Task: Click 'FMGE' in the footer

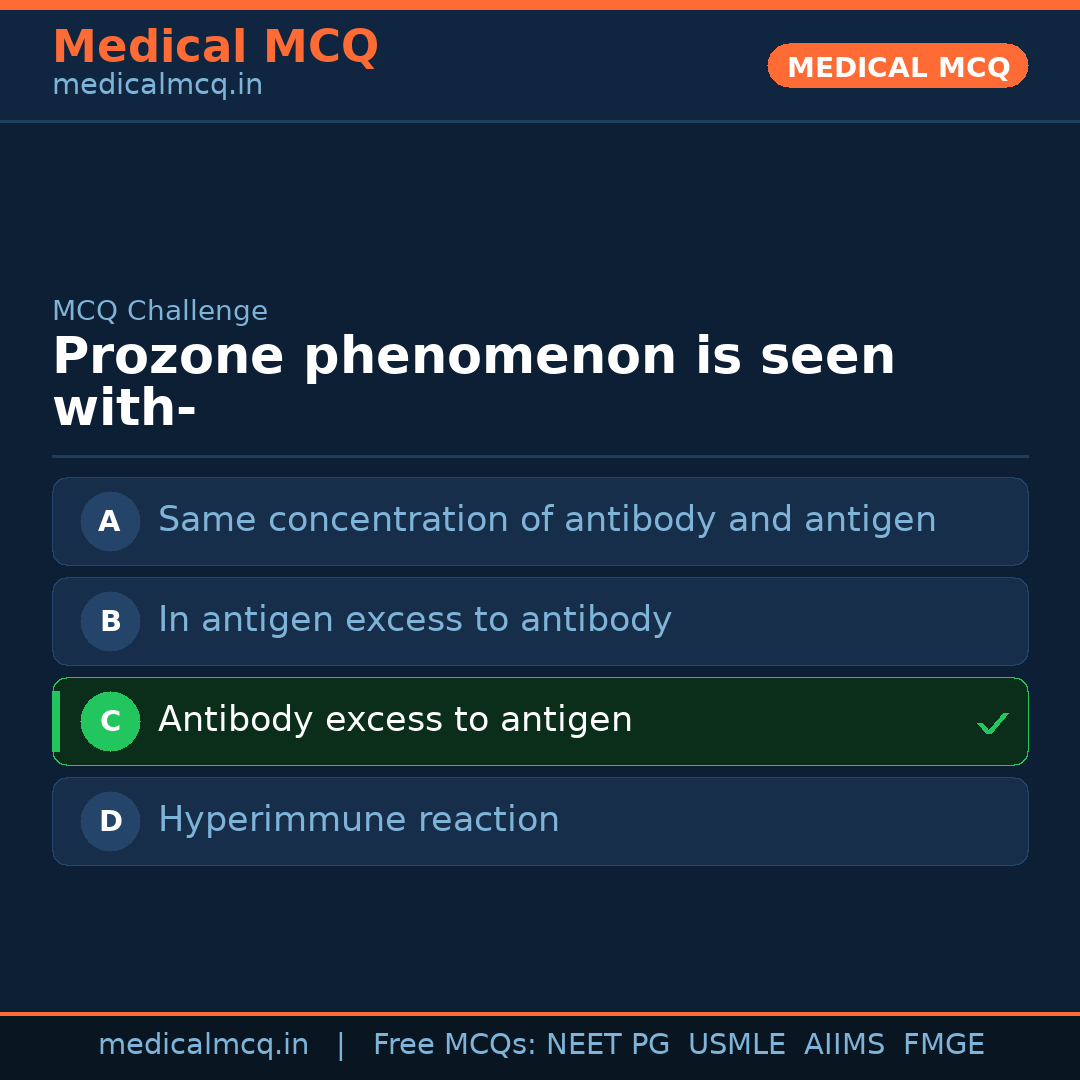Action: 943,1045
